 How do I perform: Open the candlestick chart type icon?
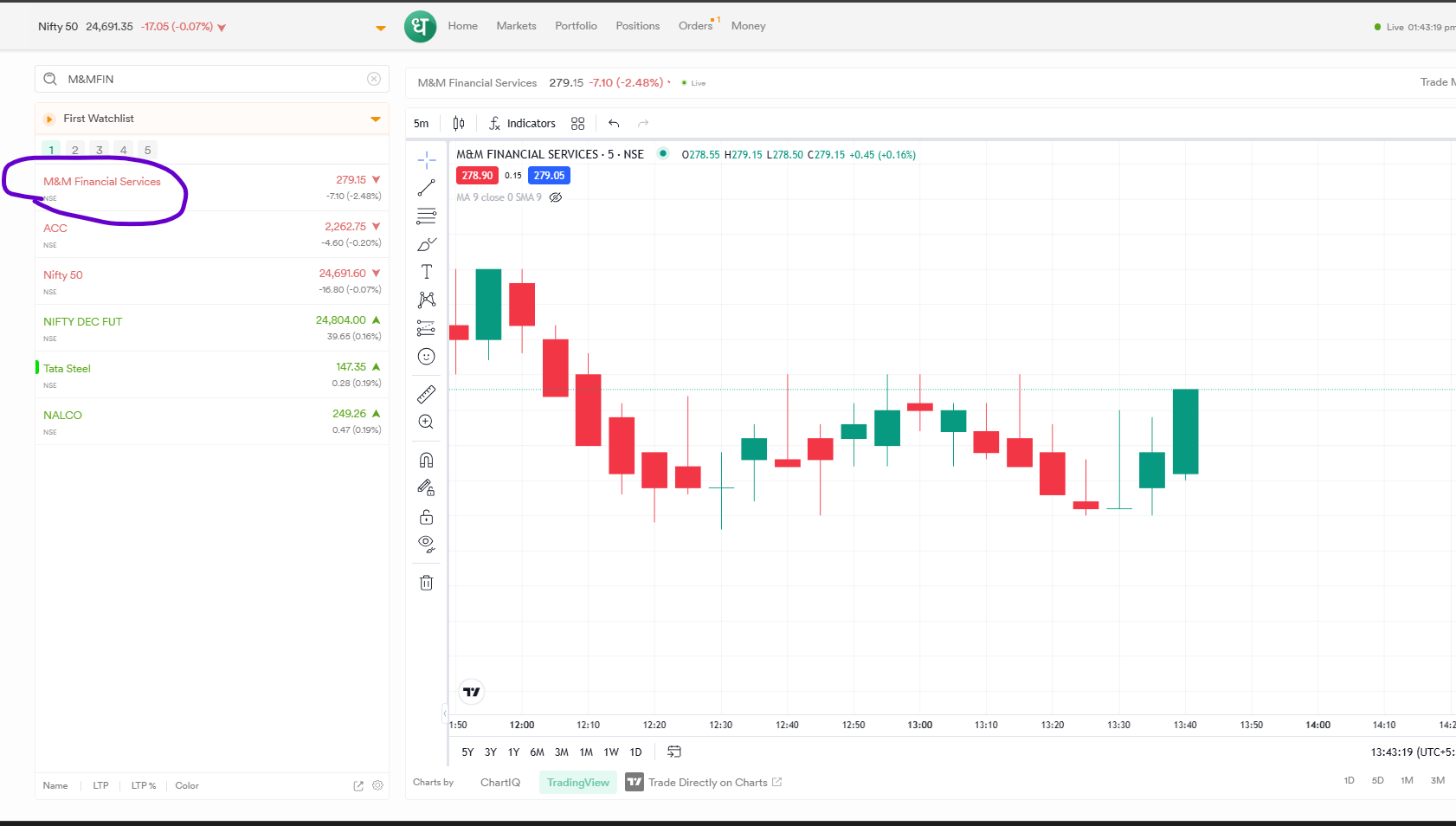coord(459,124)
